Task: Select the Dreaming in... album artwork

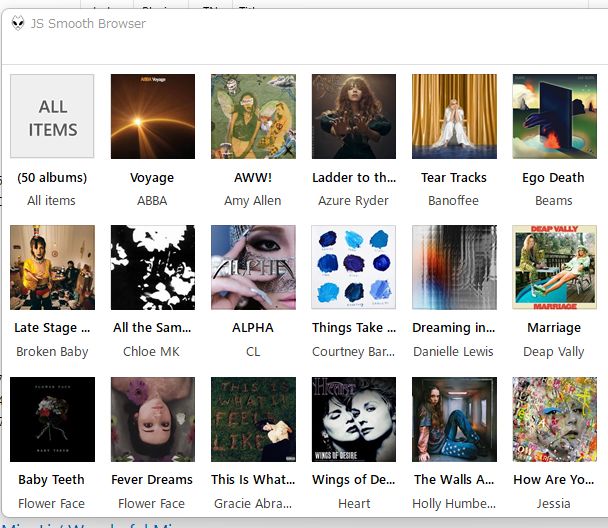Action: pyautogui.click(x=454, y=267)
